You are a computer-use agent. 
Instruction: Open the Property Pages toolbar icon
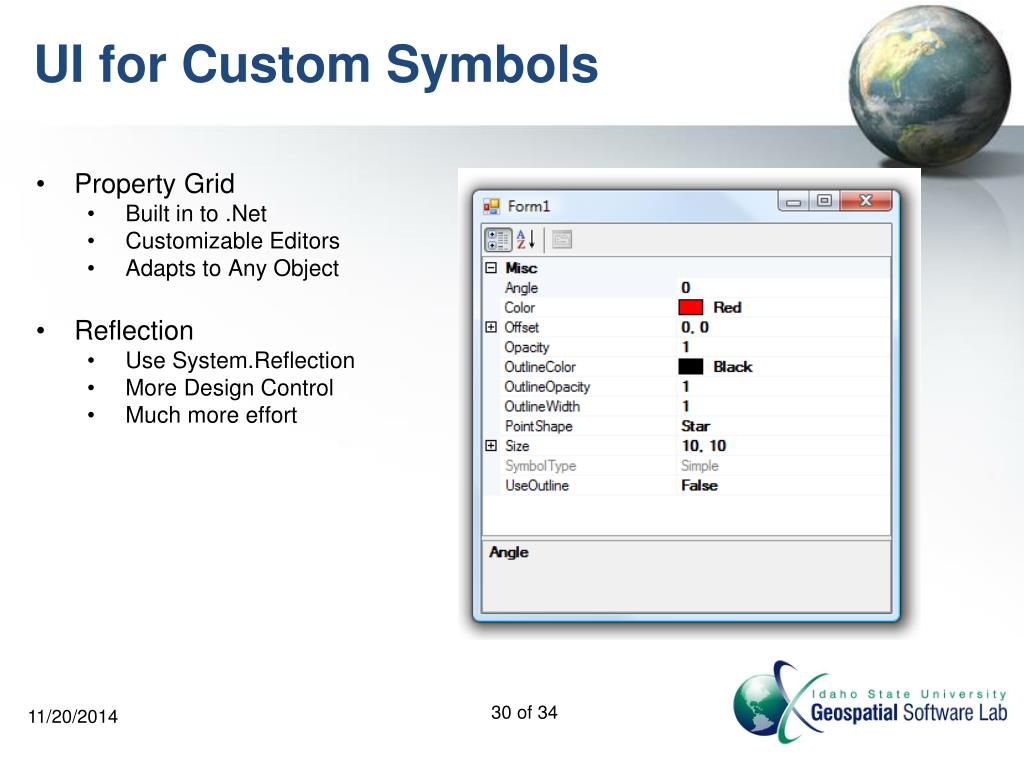pyautogui.click(x=562, y=240)
